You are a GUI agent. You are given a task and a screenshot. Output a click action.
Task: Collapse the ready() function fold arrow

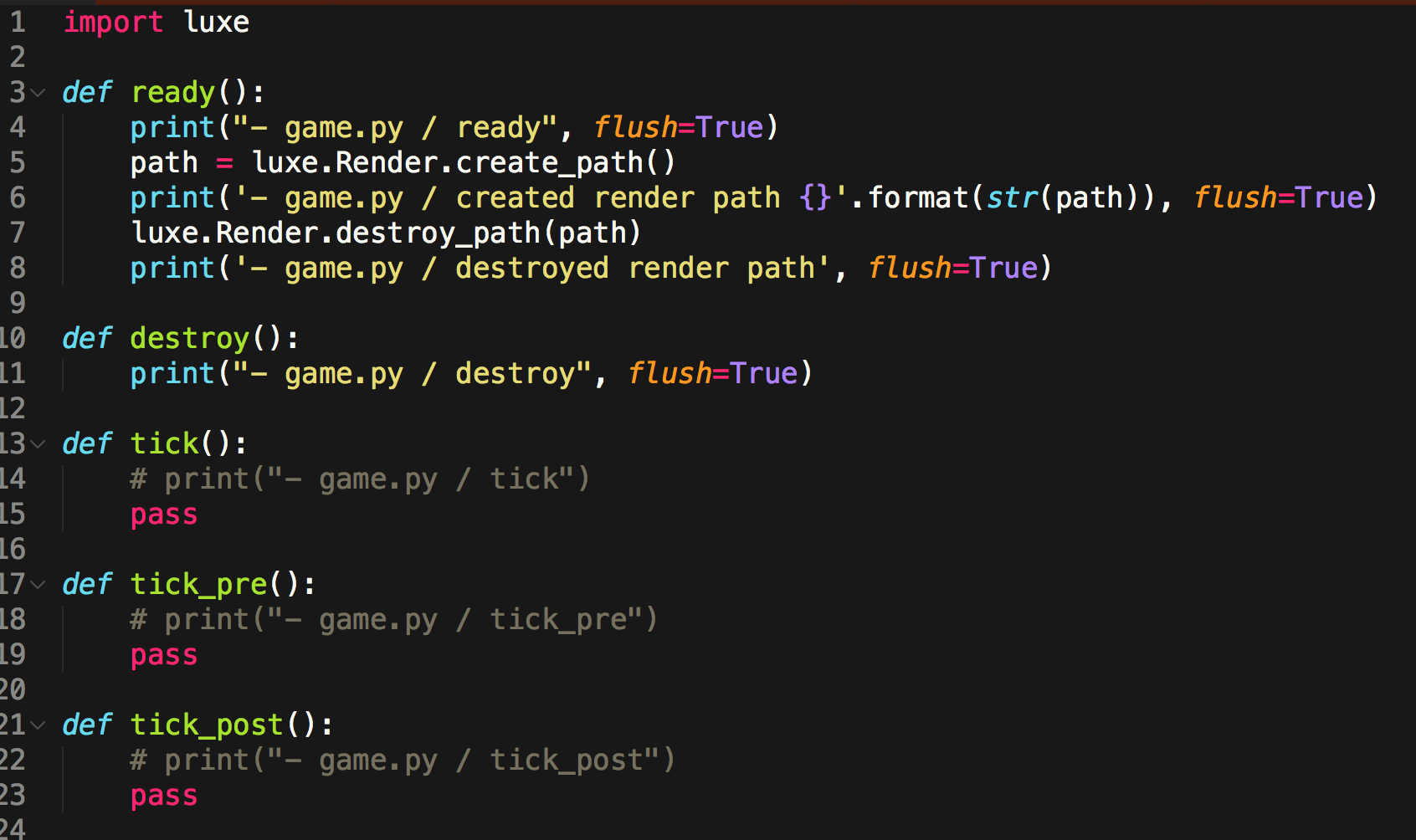pyautogui.click(x=38, y=93)
